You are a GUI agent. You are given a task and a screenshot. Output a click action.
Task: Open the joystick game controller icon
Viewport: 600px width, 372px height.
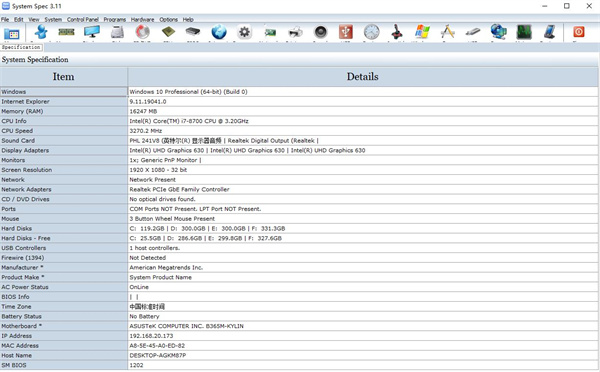(397, 32)
